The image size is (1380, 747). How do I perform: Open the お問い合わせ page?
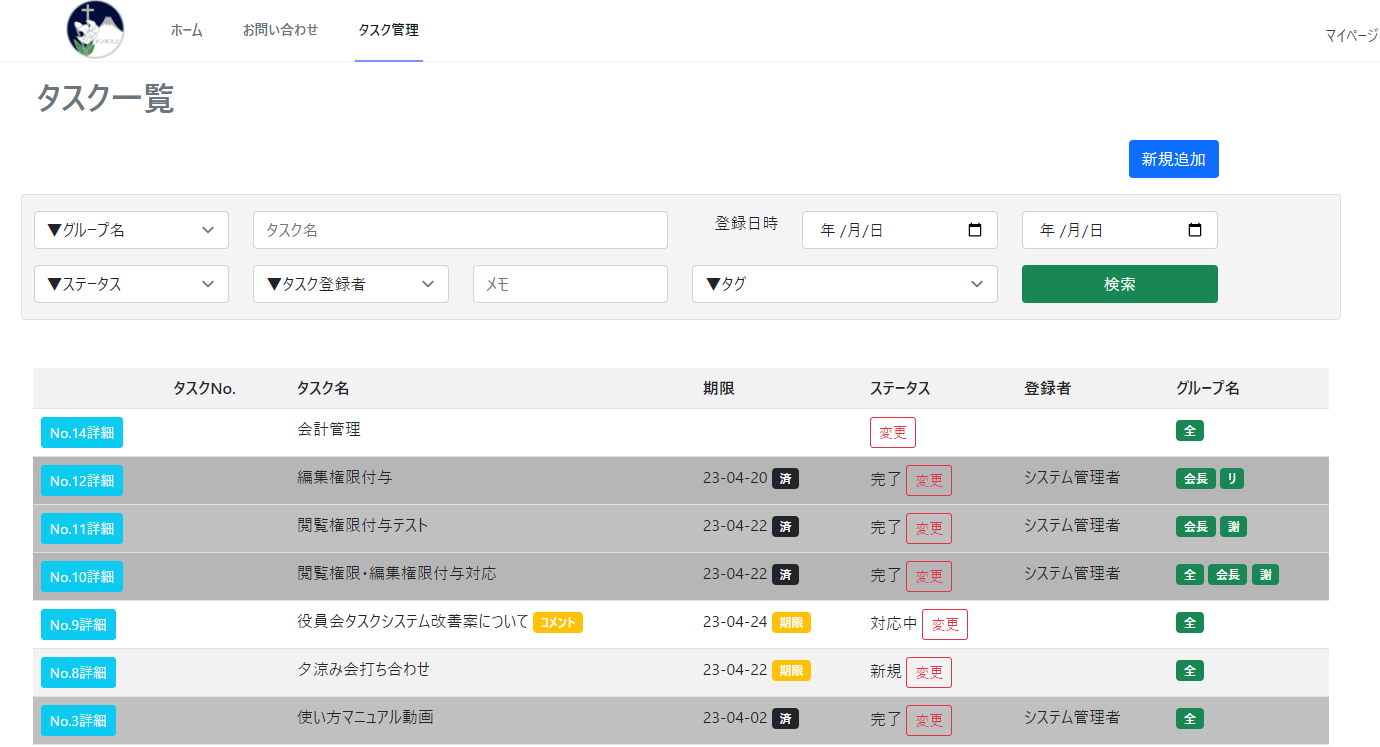280,30
